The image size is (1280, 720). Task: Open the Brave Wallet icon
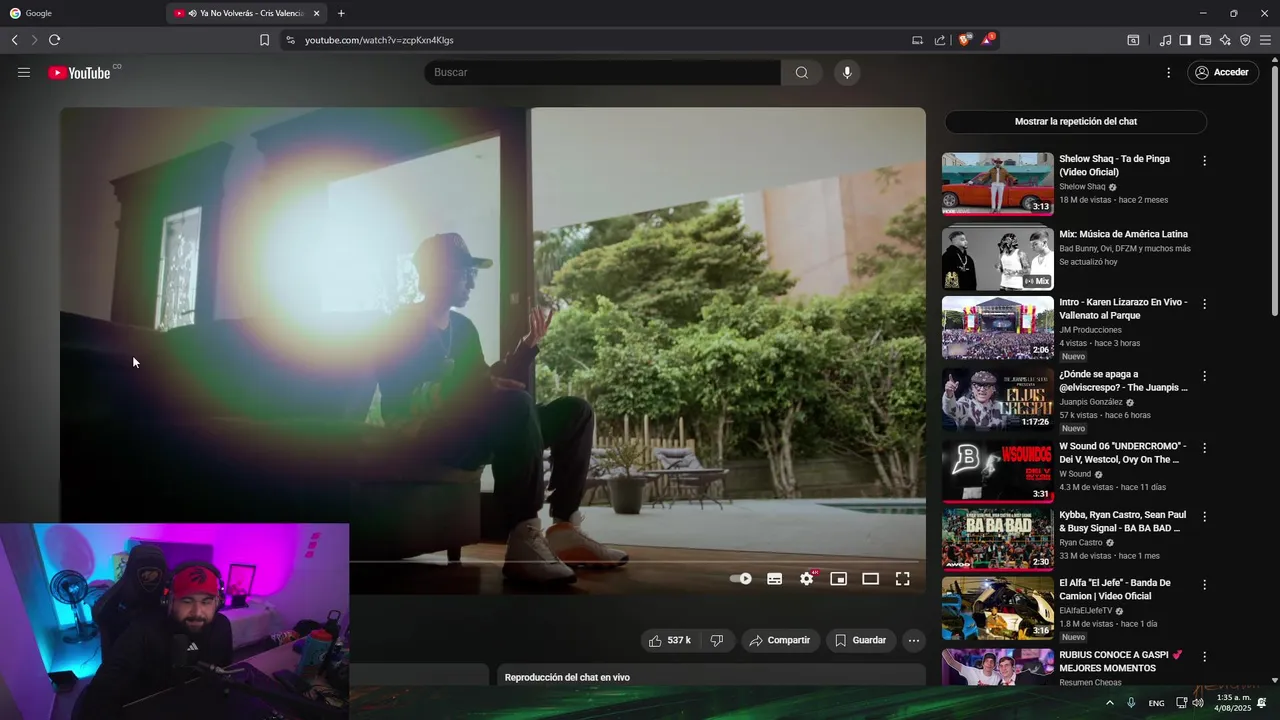coord(1205,40)
